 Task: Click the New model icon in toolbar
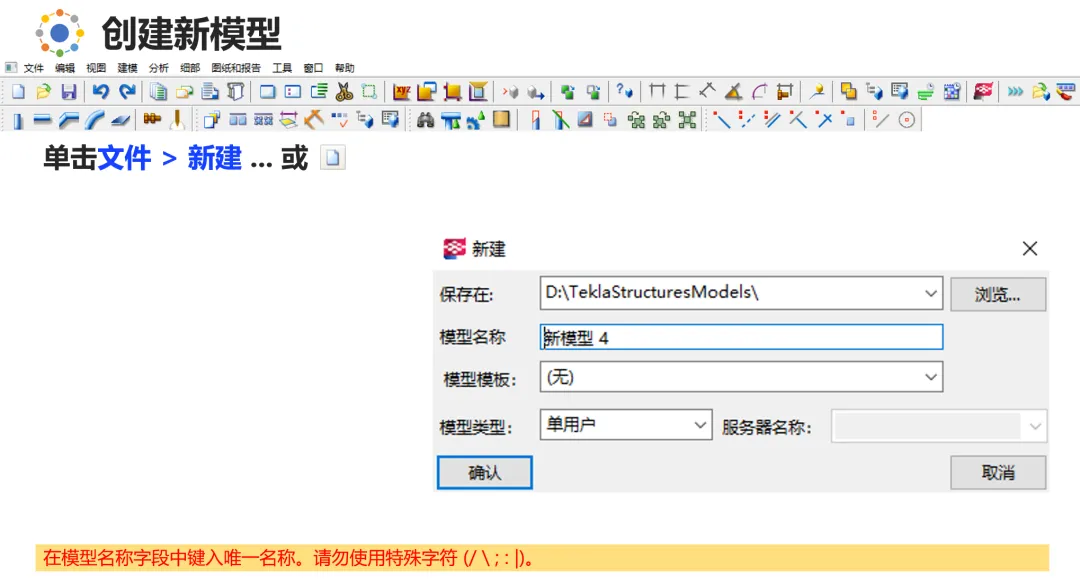[19, 92]
